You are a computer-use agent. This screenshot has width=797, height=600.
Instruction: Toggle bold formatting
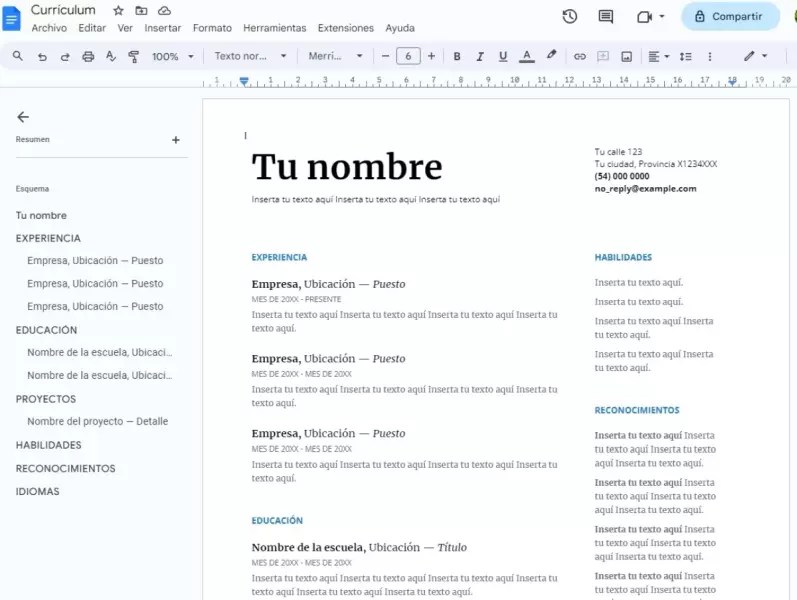(x=457, y=56)
